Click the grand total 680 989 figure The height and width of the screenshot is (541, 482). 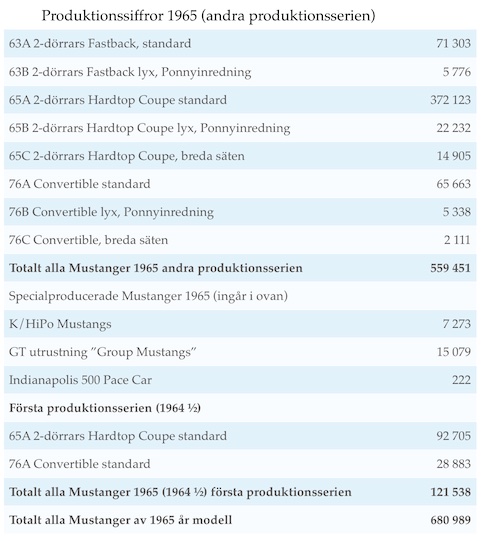(x=450, y=520)
